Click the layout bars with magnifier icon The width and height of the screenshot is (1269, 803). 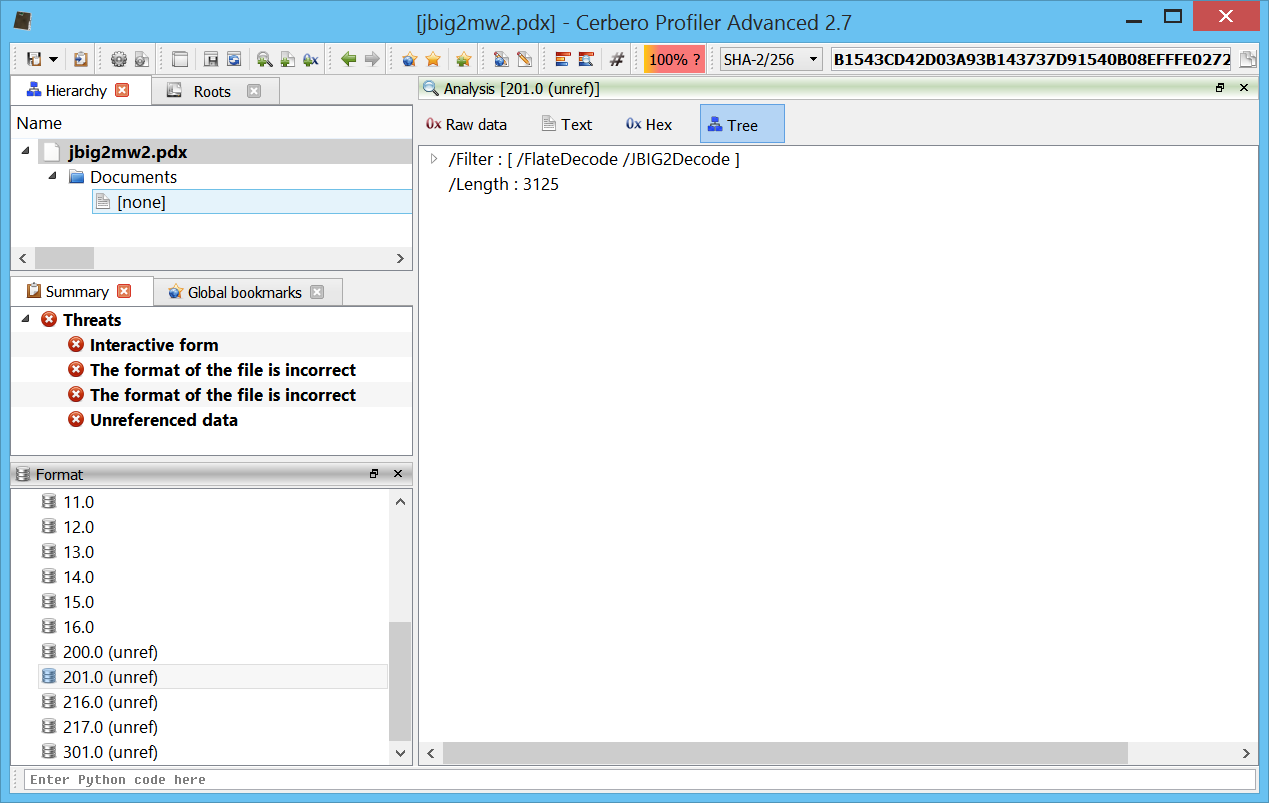coord(586,59)
